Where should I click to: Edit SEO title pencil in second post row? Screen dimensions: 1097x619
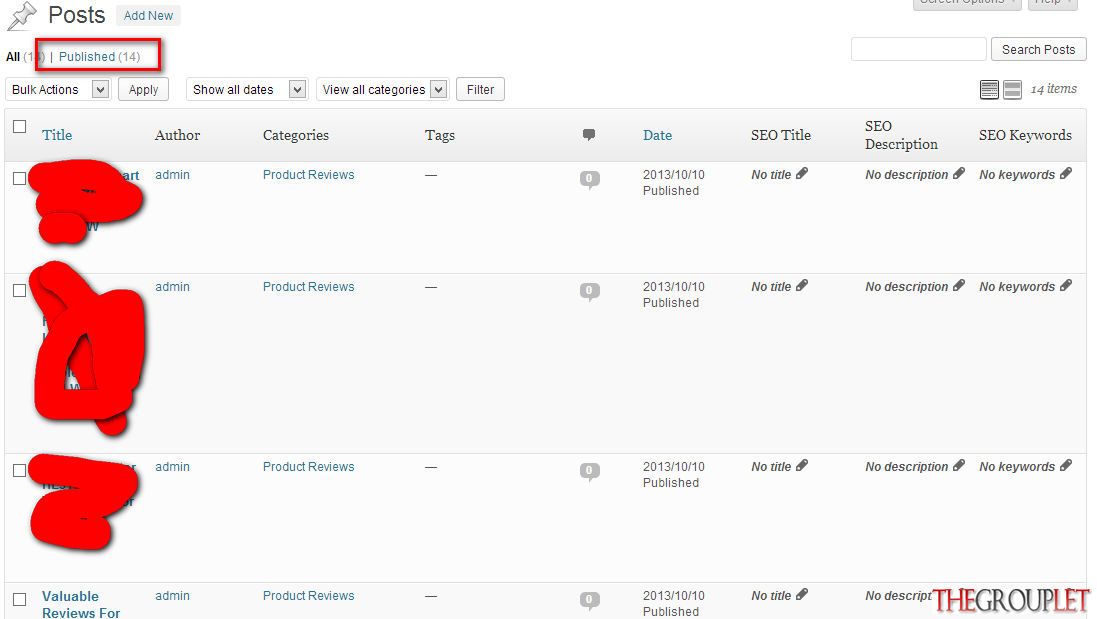pyautogui.click(x=802, y=285)
